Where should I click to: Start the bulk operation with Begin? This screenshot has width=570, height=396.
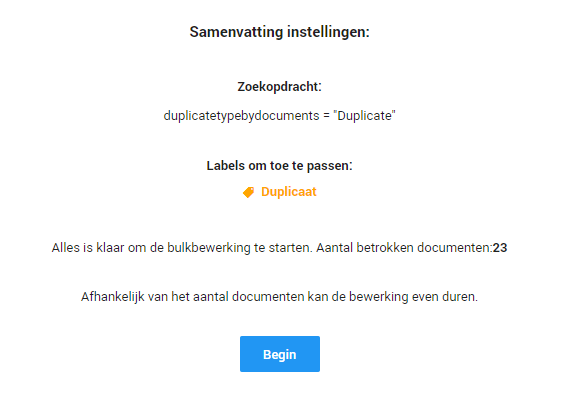point(280,354)
